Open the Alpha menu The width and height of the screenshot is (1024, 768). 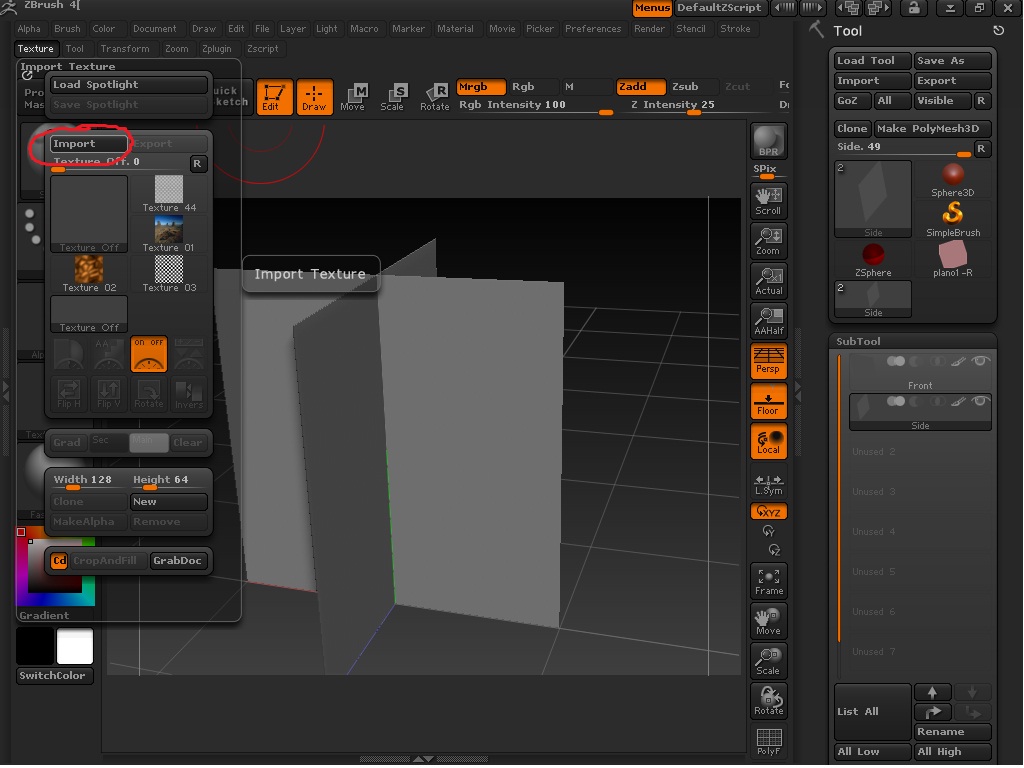pyautogui.click(x=29, y=29)
